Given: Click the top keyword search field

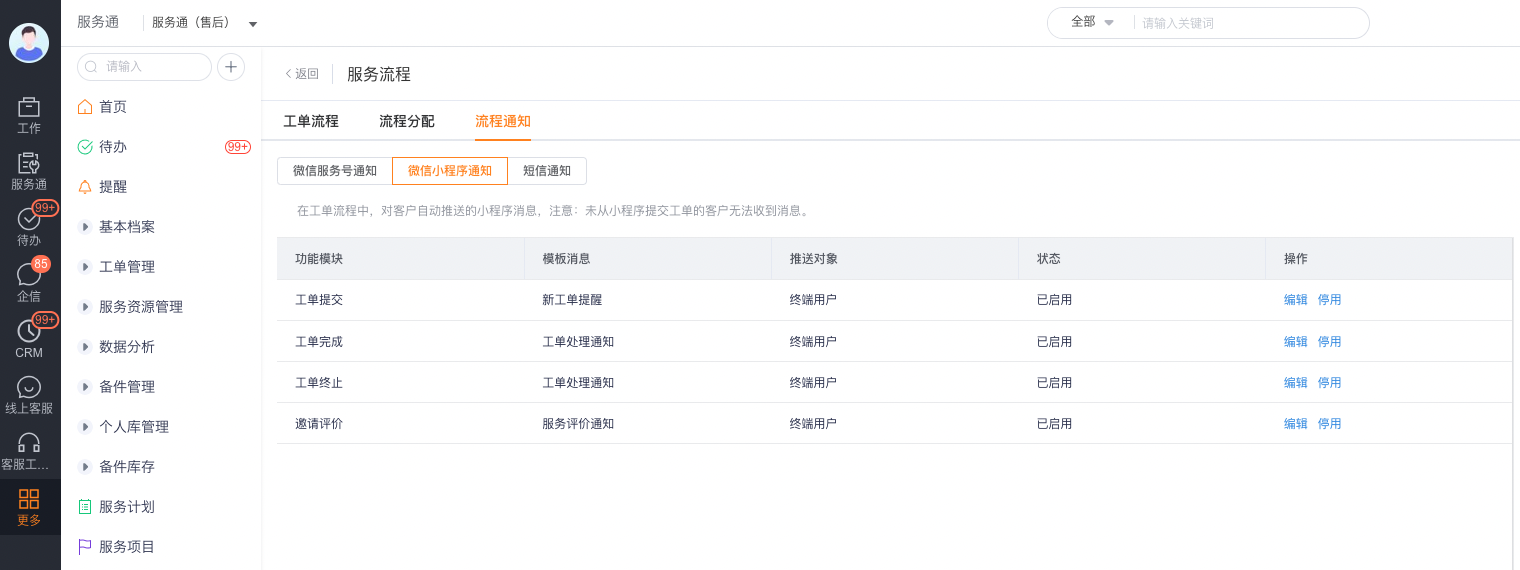Looking at the screenshot, I should tap(1250, 23).
